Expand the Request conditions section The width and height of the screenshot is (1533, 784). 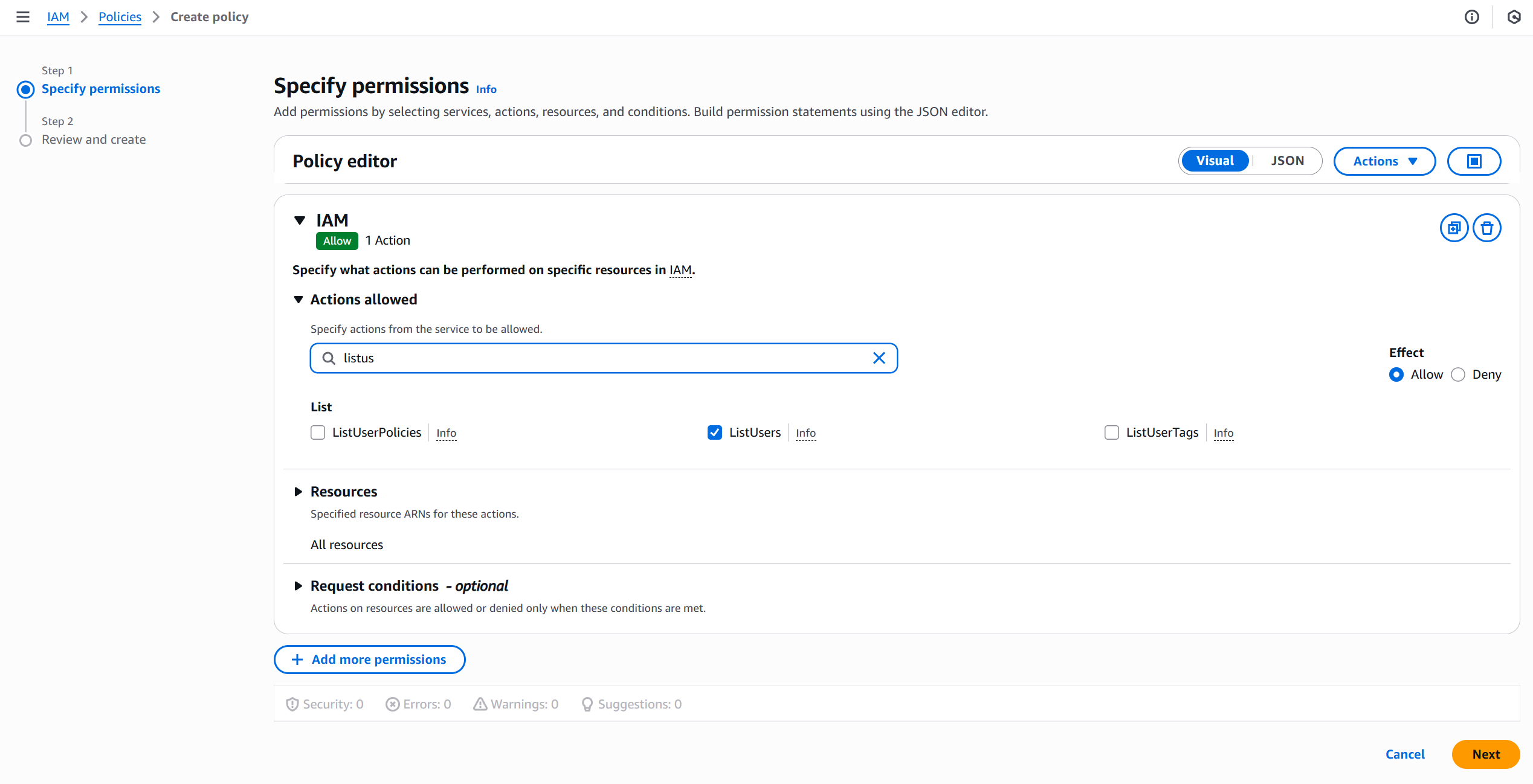299,586
